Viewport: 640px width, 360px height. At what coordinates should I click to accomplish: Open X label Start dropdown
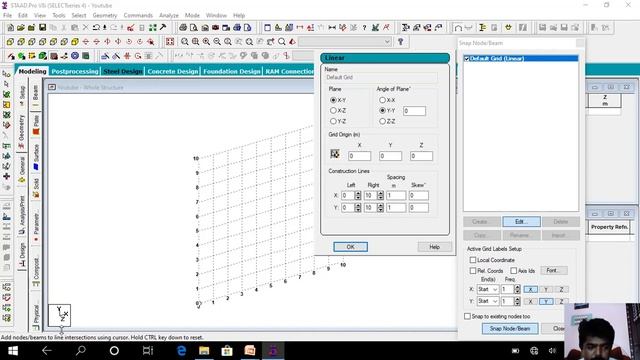coord(488,289)
